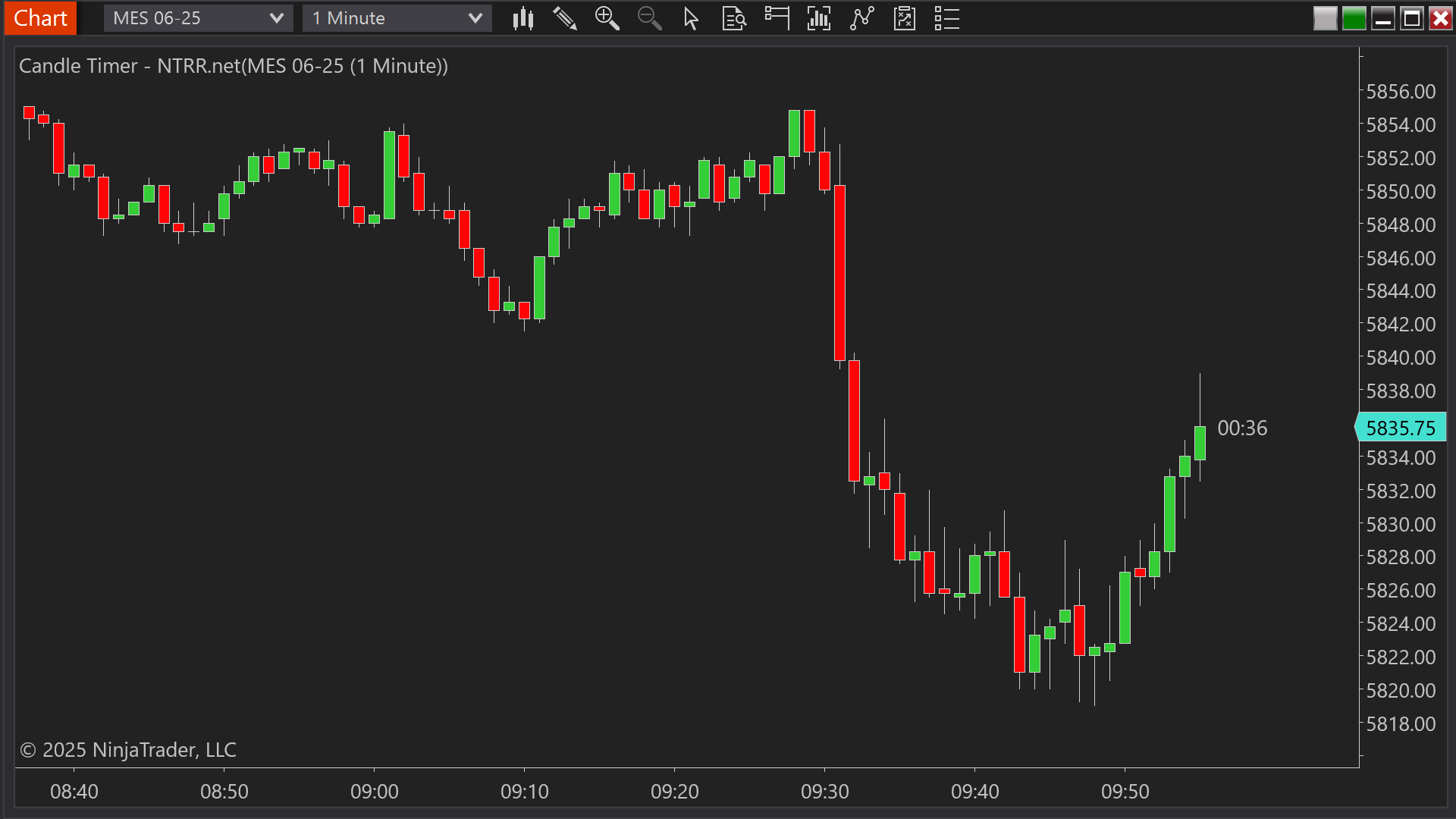Toggle the green instrument link button
The width and height of the screenshot is (1456, 819).
click(x=1354, y=18)
